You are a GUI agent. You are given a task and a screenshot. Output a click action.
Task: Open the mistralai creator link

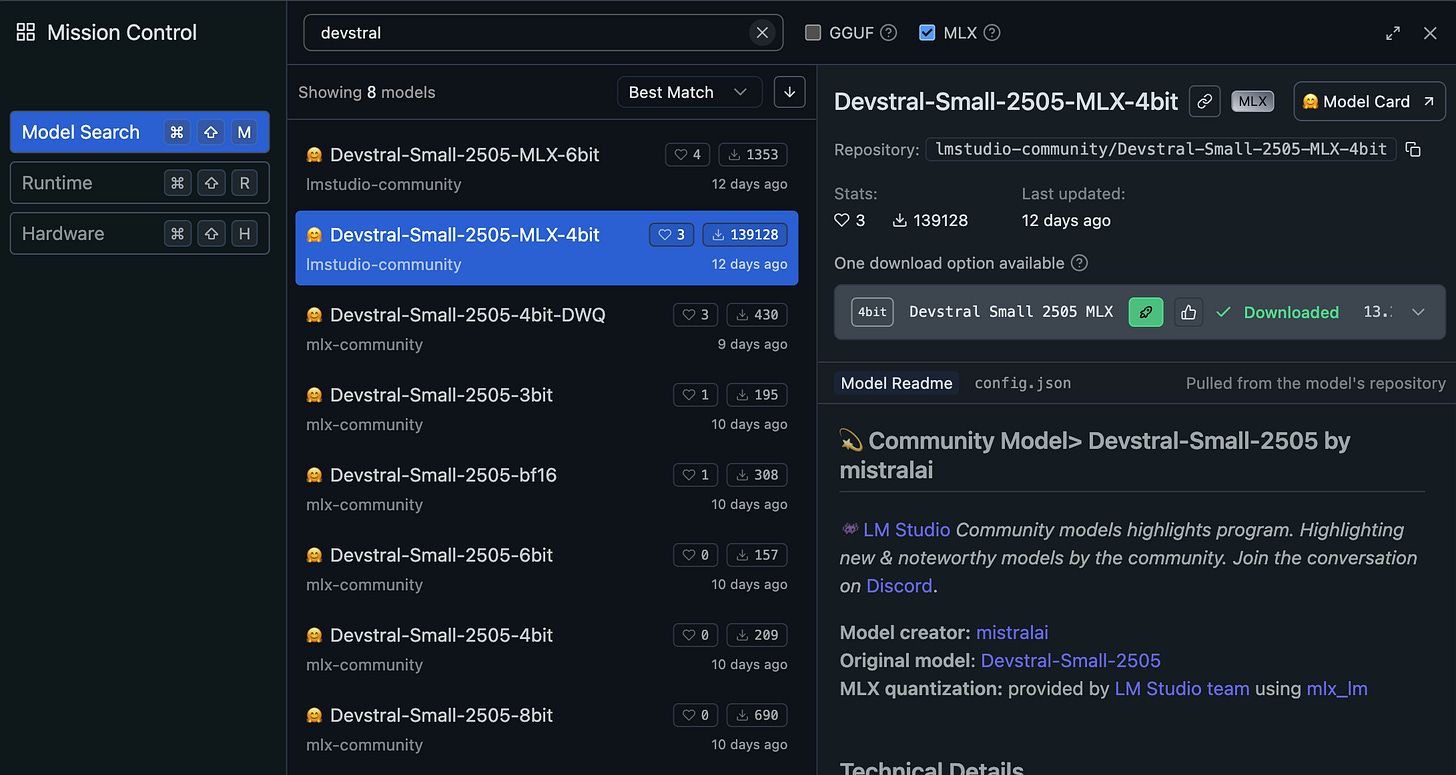click(x=1012, y=633)
